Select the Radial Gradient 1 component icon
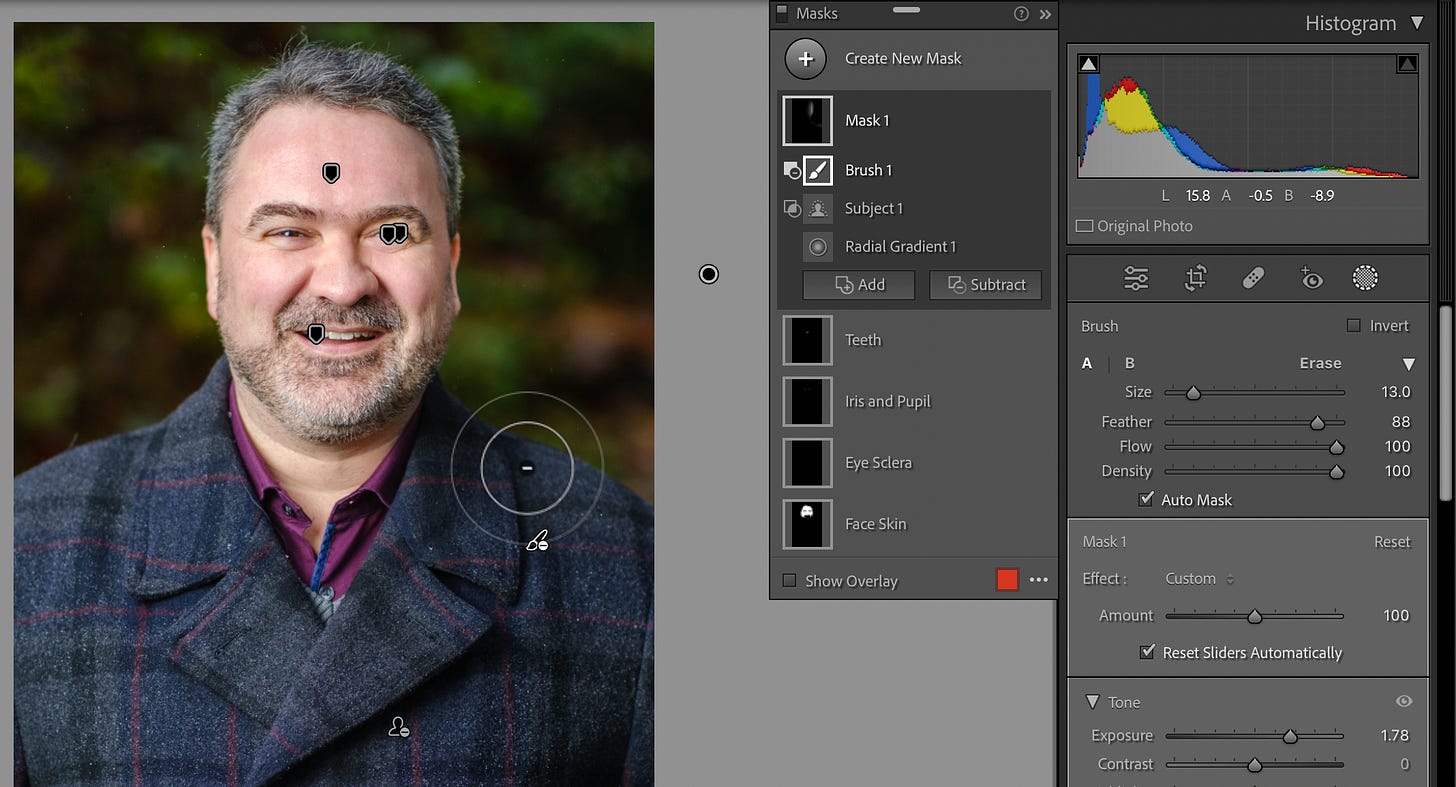The height and width of the screenshot is (787, 1456). pyautogui.click(x=817, y=246)
